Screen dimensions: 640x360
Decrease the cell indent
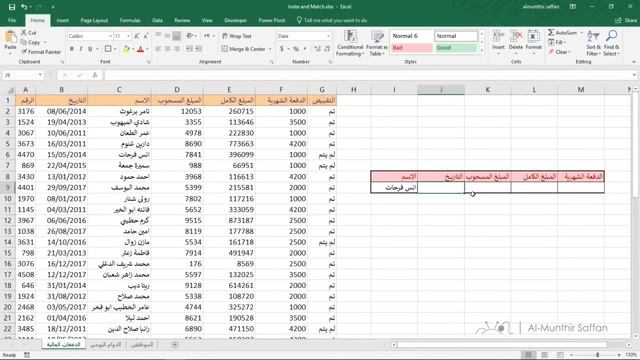click(x=189, y=49)
